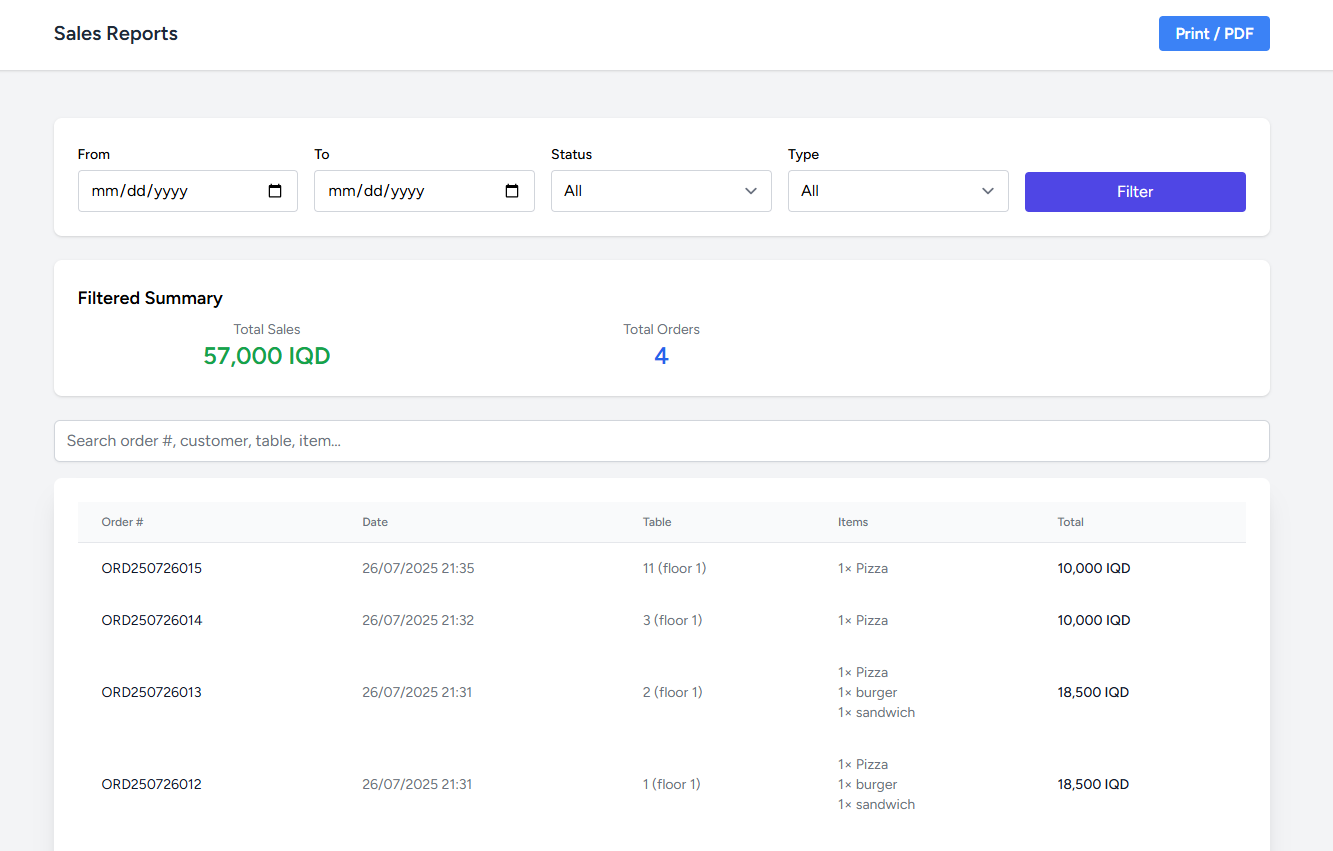Image resolution: width=1333 pixels, height=851 pixels.
Task: Click order ORD250726012
Action: point(151,784)
